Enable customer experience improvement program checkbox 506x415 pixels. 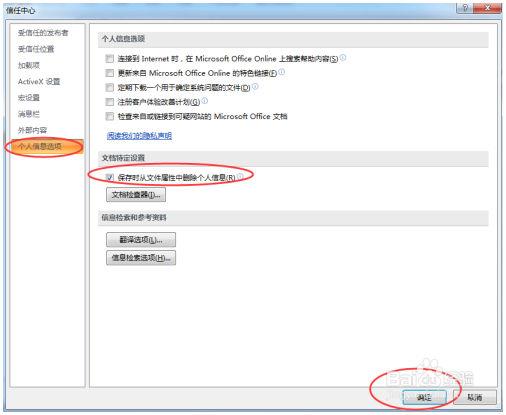(110, 102)
